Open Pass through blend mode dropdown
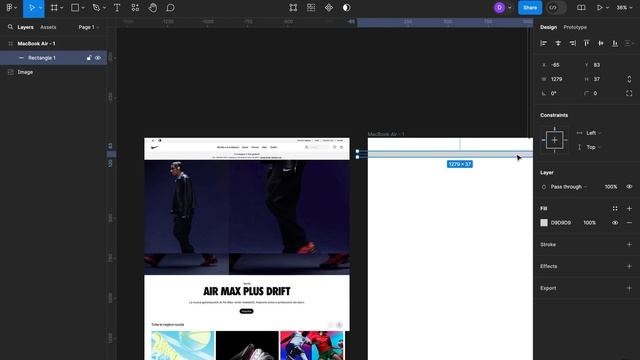640x360 pixels. [x=569, y=187]
